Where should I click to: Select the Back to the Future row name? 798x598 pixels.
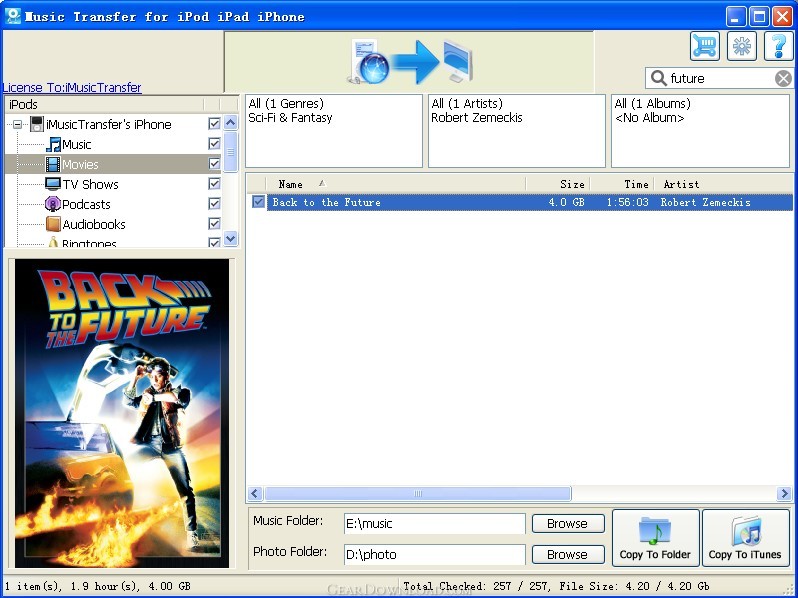(326, 202)
